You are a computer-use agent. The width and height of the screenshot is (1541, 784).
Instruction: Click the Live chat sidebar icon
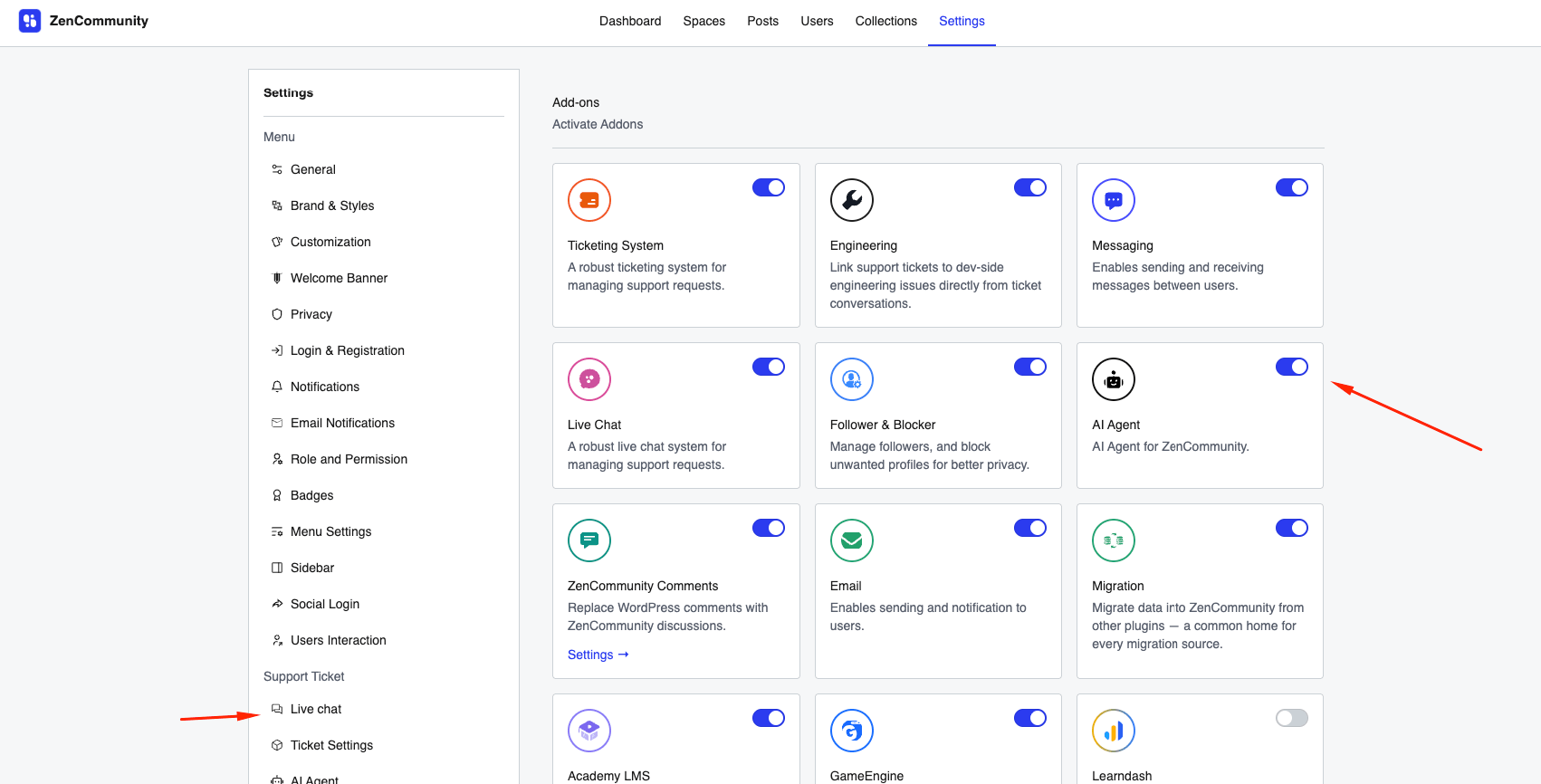pos(277,709)
